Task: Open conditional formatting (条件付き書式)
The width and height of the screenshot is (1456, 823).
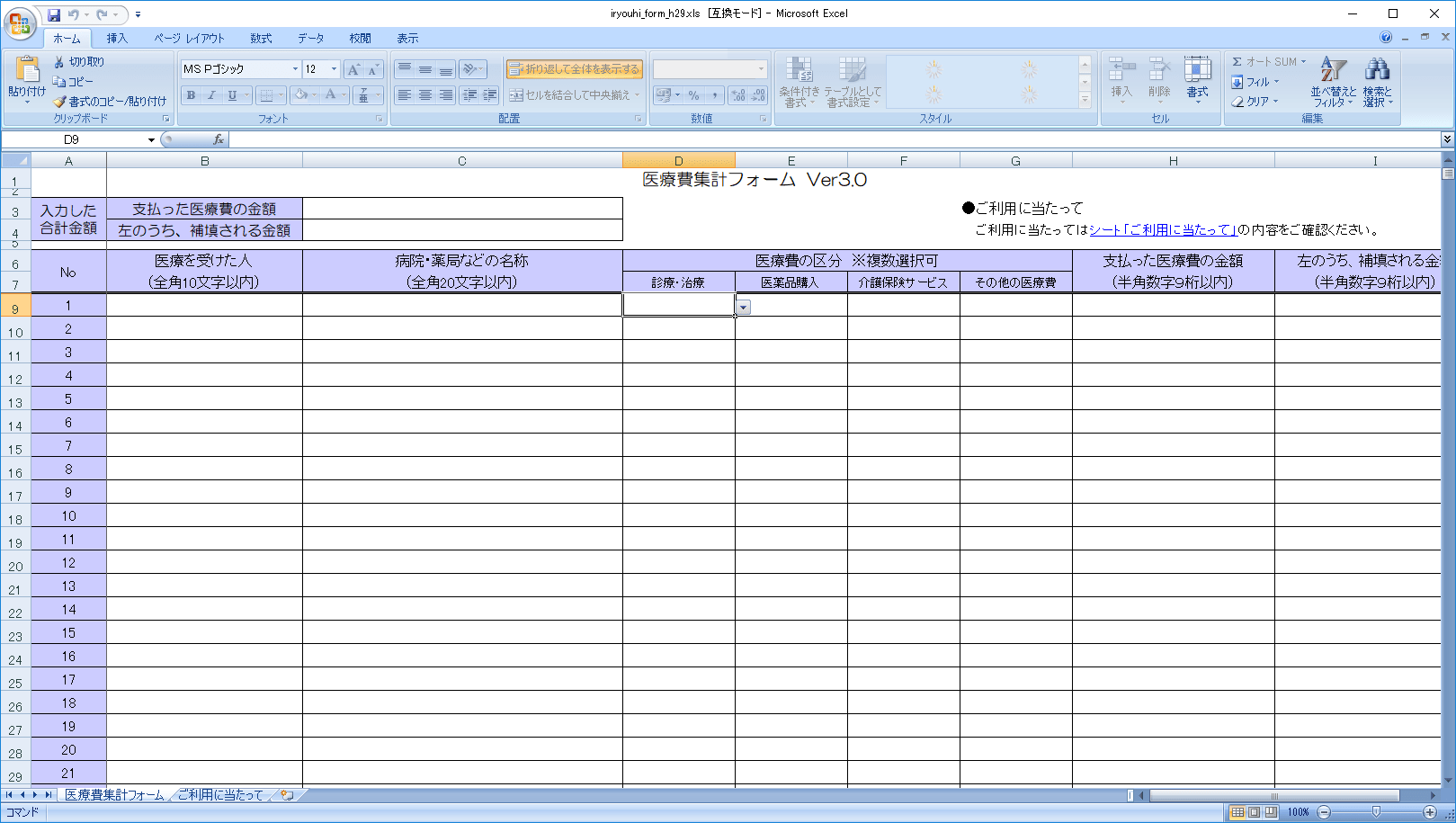Action: [x=799, y=82]
